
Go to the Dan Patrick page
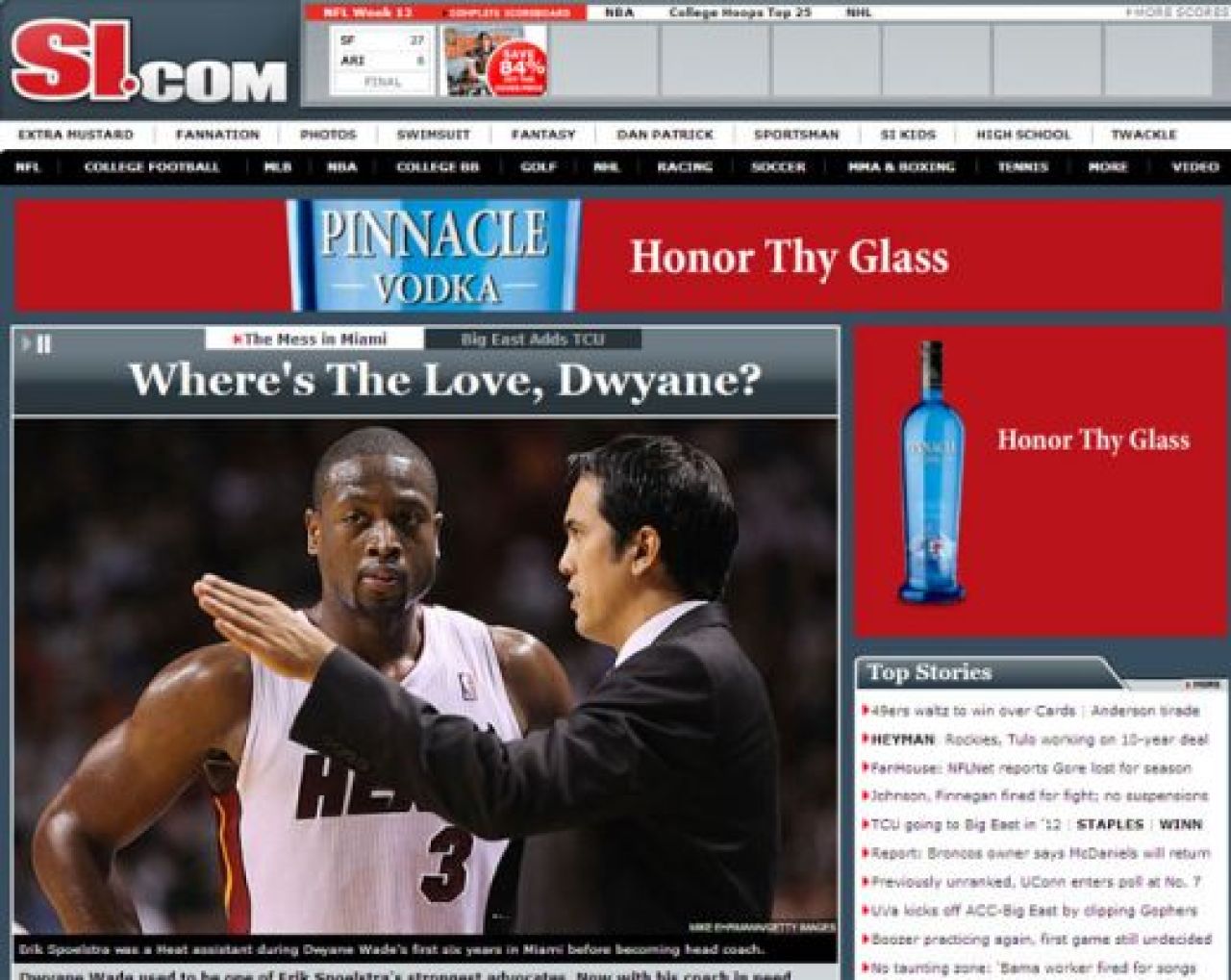665,135
